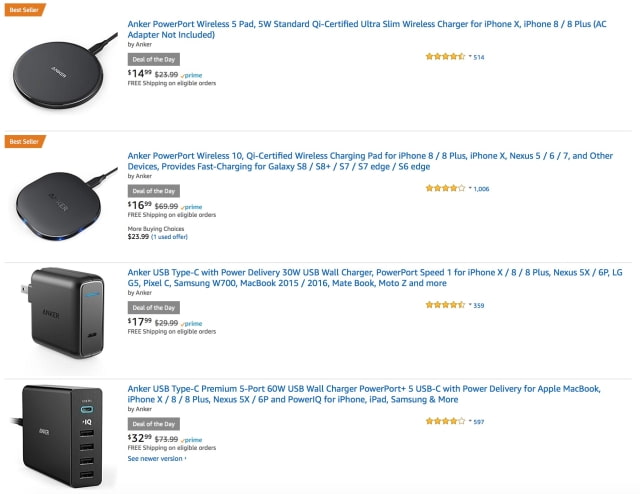Expand rating dropdown arrow next to 359
640x494 pixels.
tap(470, 305)
